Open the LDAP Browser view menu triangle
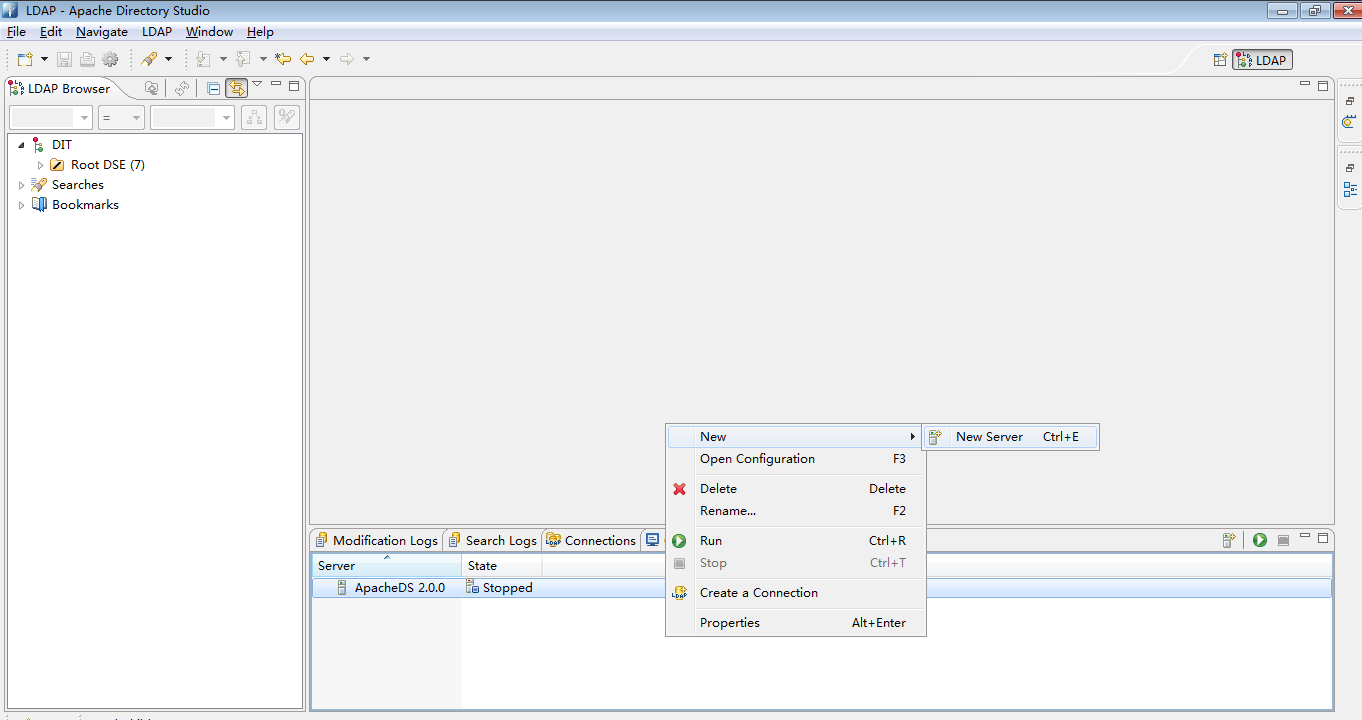Image resolution: width=1362 pixels, height=720 pixels. (257, 84)
